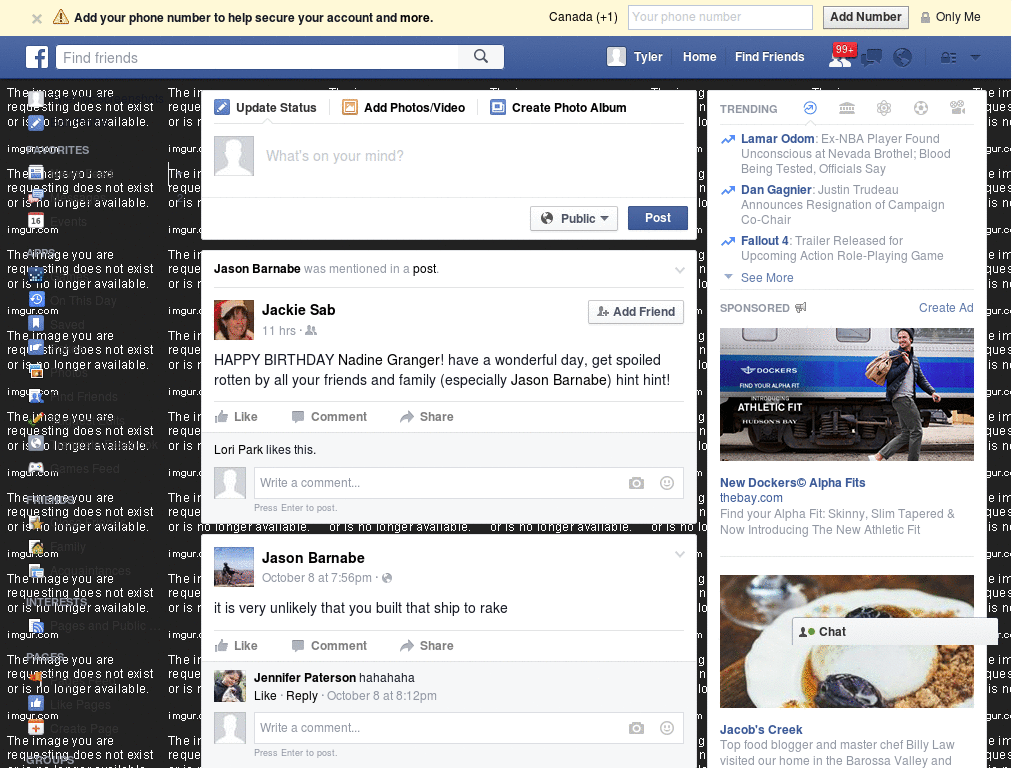Comment on Jackie Sab's birthday post
The width and height of the screenshot is (1024, 768).
(x=330, y=417)
